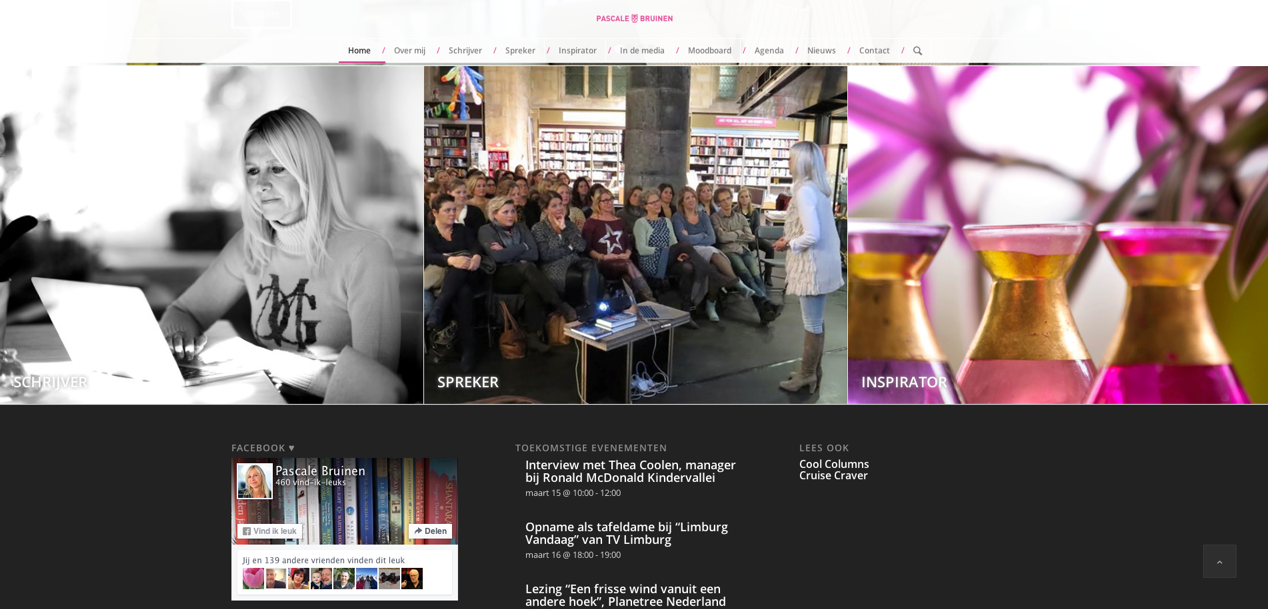Click the Pascale Bruinen logo at top
The width and height of the screenshot is (1268, 609).
coord(634,18)
